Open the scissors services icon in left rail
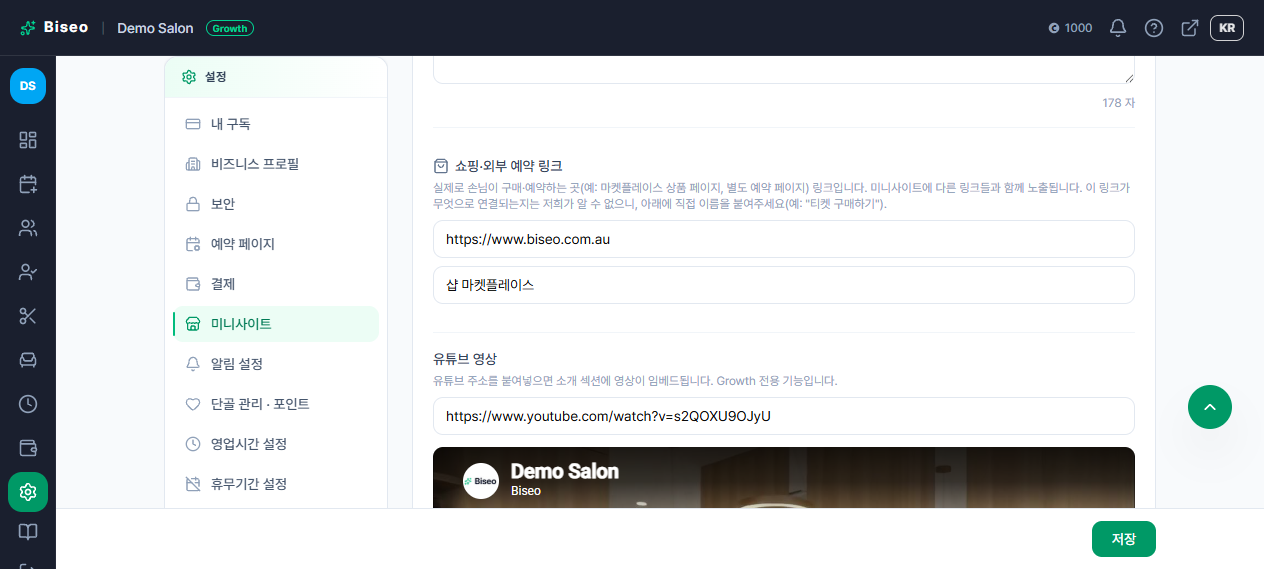1264x569 pixels. pos(28,316)
